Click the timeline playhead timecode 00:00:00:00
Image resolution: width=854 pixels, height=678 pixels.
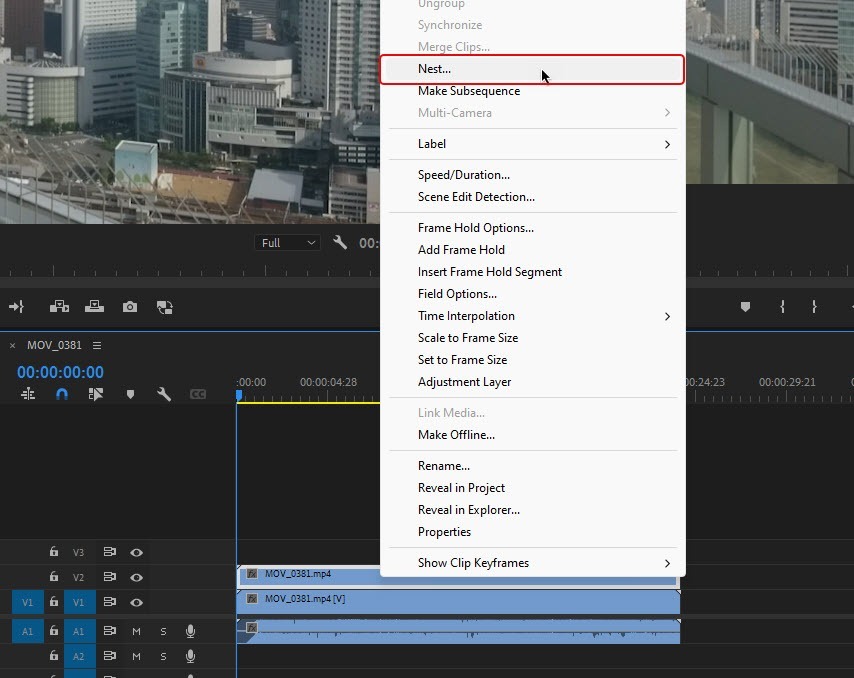coord(60,373)
